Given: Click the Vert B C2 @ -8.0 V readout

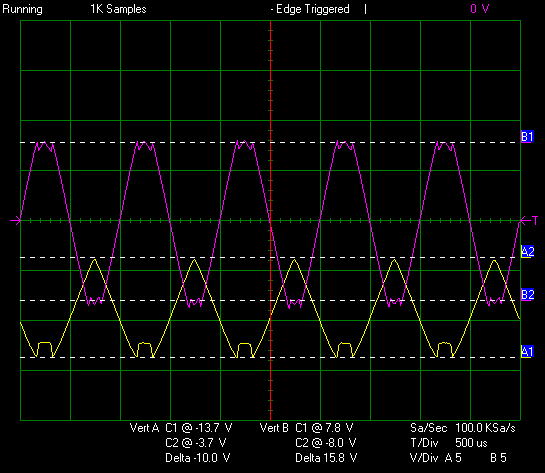Looking at the screenshot, I should pyautogui.click(x=326, y=443).
